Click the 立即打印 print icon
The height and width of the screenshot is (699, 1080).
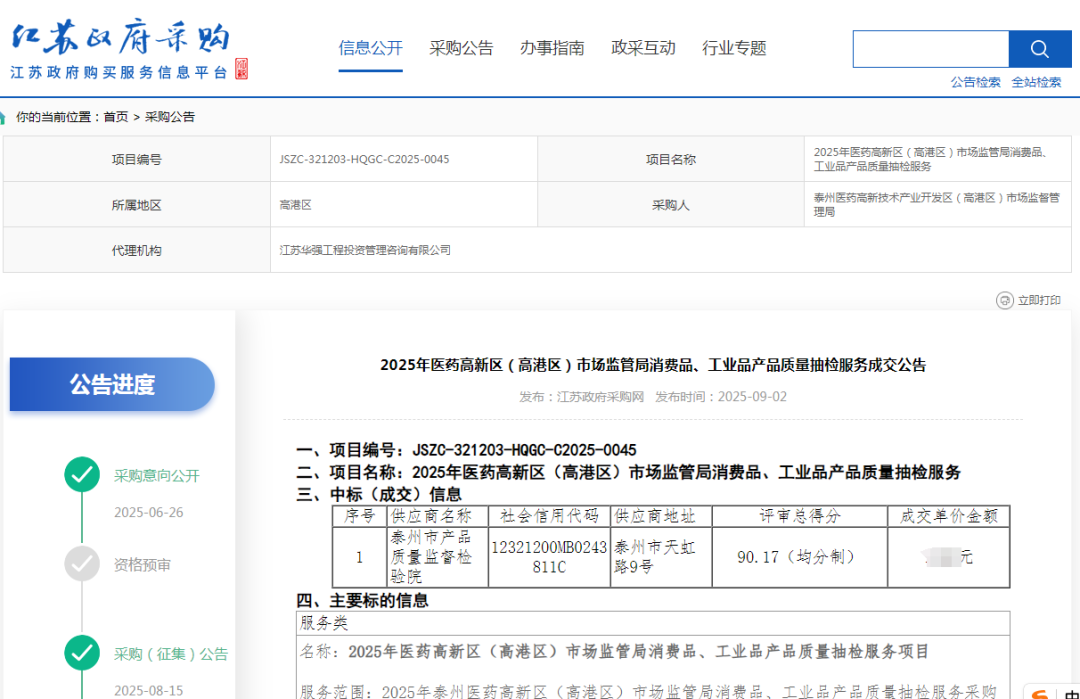(1004, 300)
